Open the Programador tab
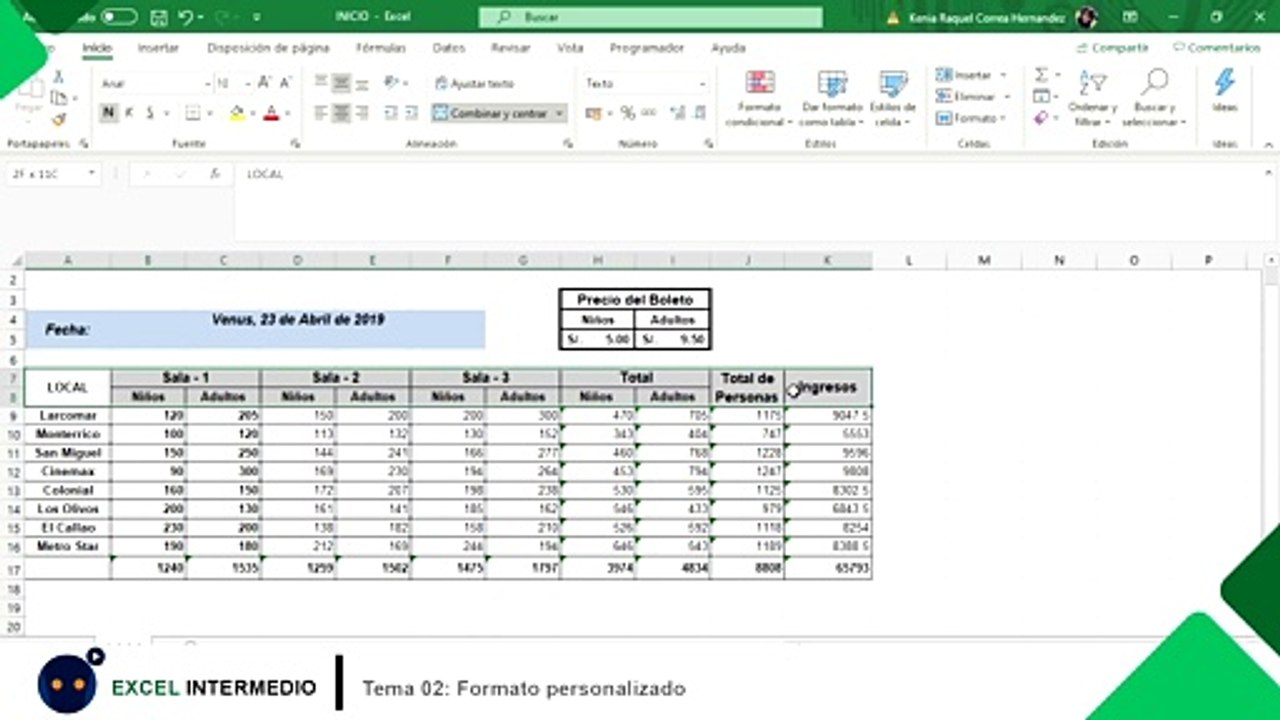Image resolution: width=1280 pixels, height=720 pixels. [x=647, y=48]
